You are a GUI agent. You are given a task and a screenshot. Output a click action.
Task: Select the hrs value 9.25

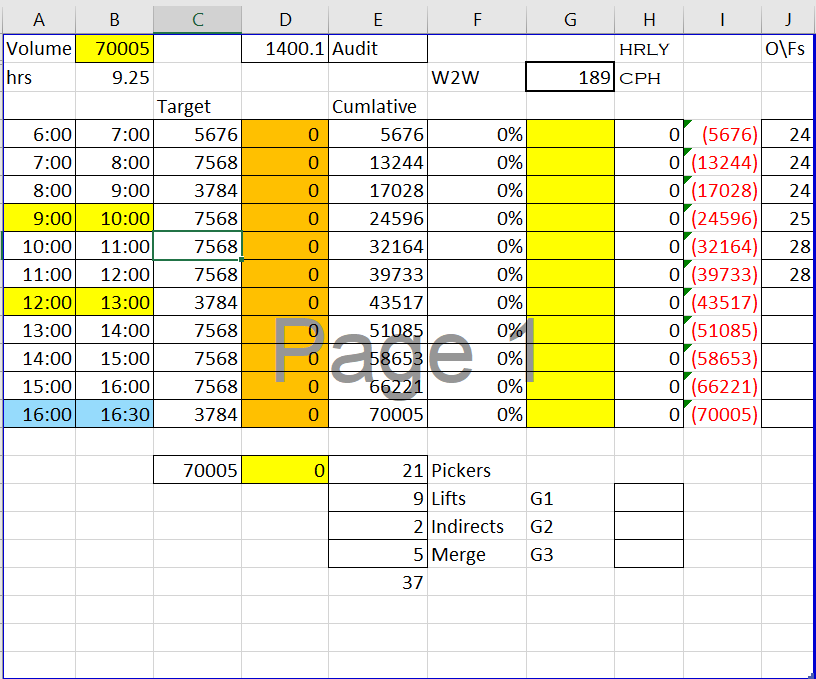(114, 78)
